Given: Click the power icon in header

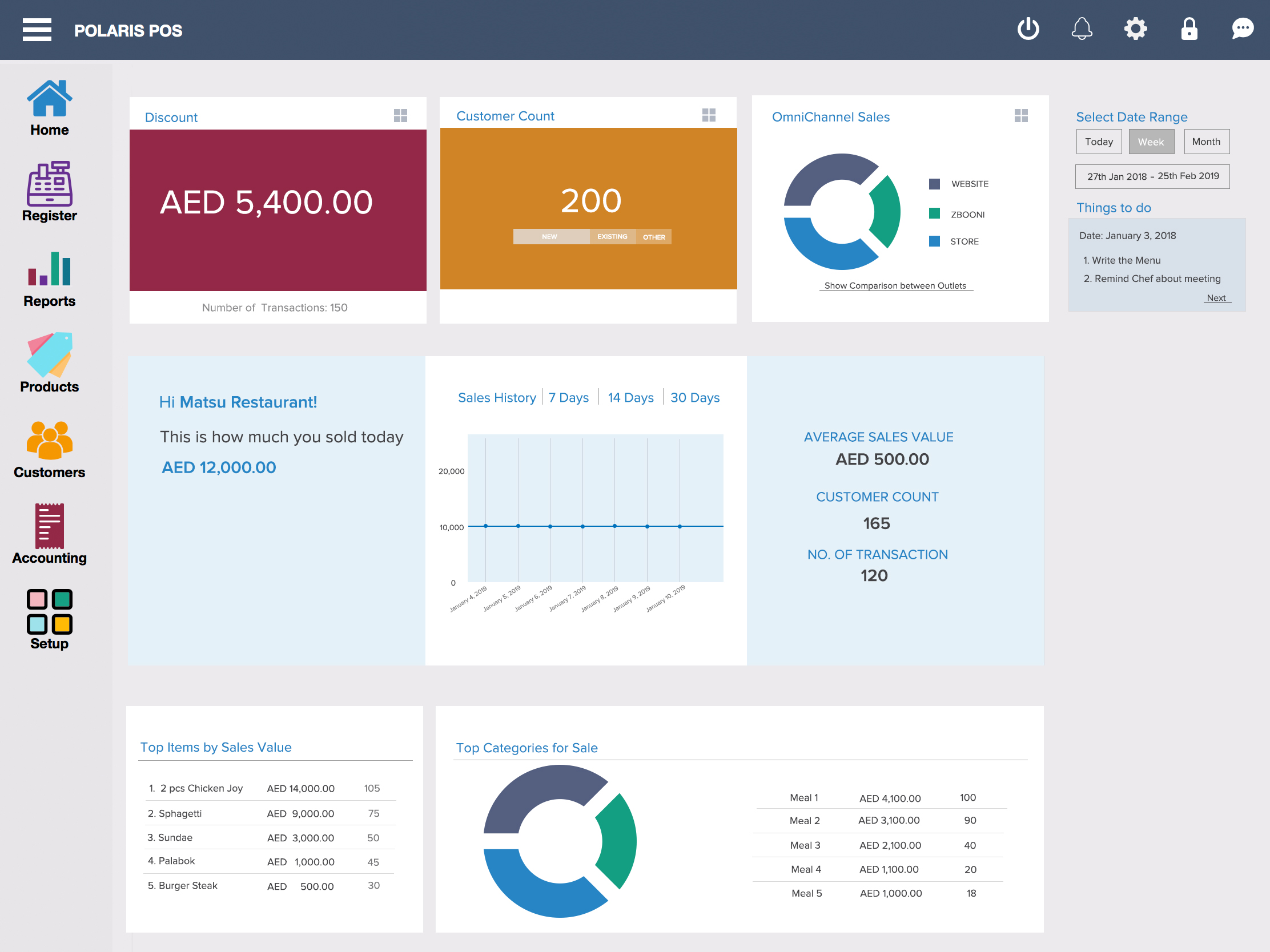Looking at the screenshot, I should [1028, 29].
